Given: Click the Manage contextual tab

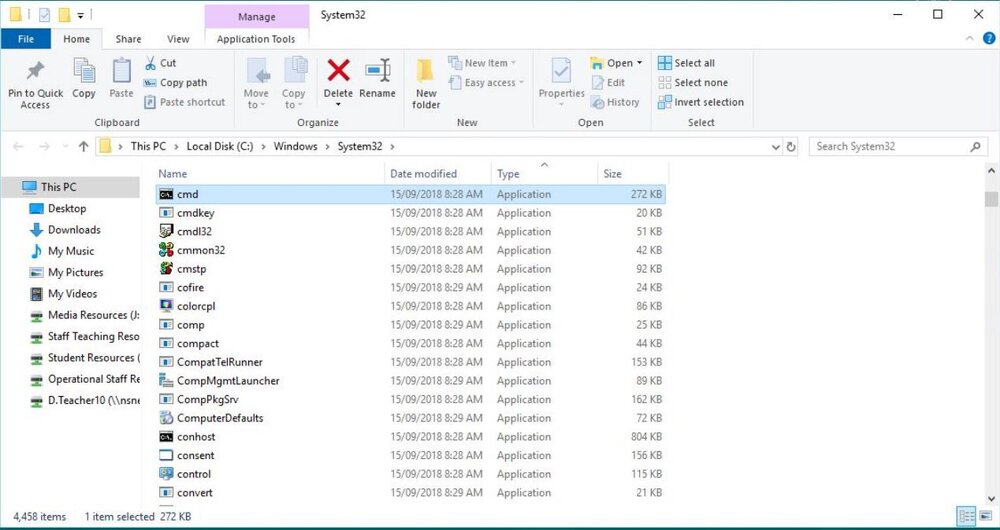Looking at the screenshot, I should click(256, 17).
